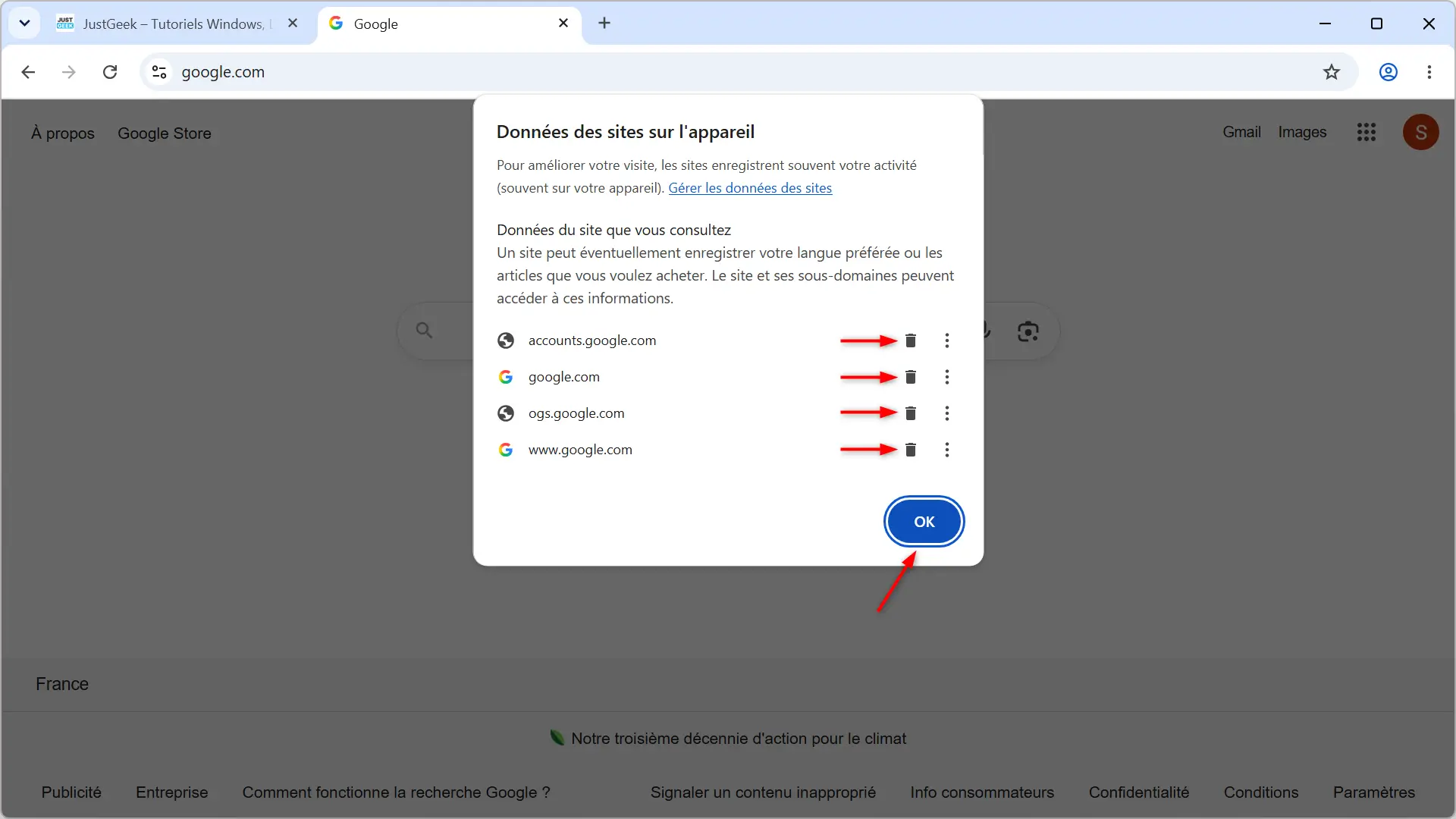
Task: Close the Google tab
Action: tap(563, 24)
